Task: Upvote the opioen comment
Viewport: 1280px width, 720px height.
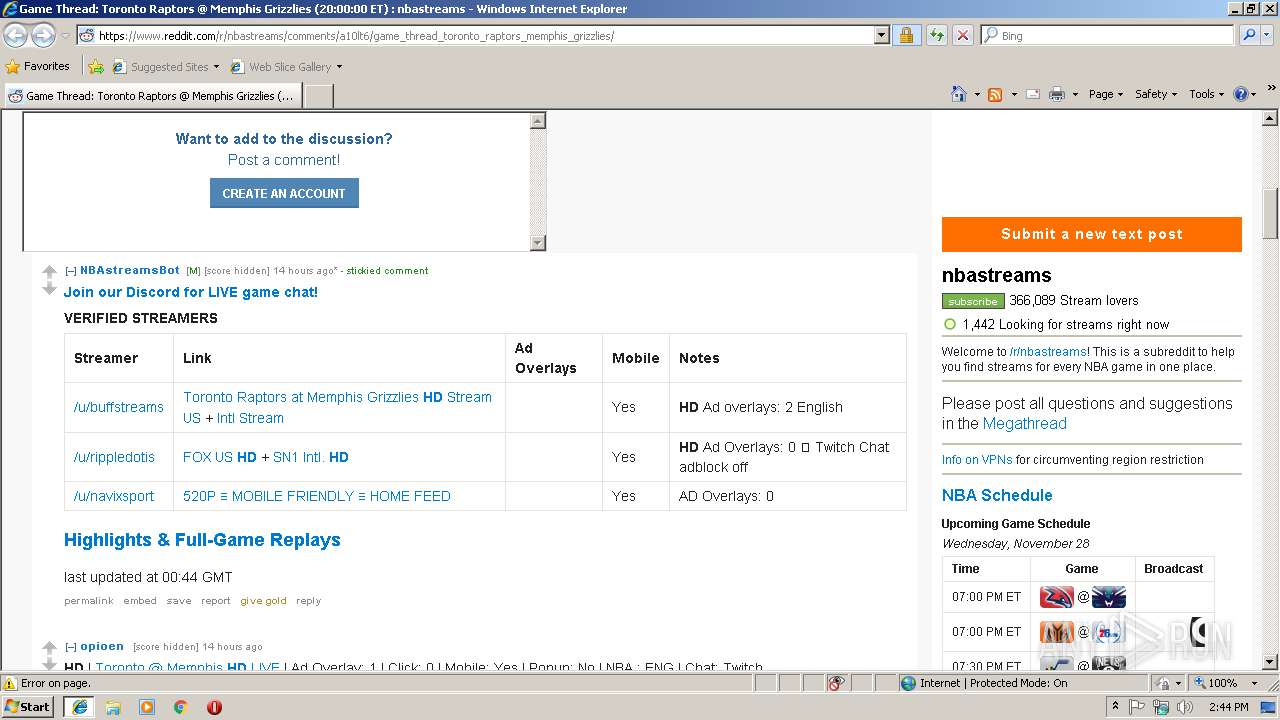Action: point(49,648)
